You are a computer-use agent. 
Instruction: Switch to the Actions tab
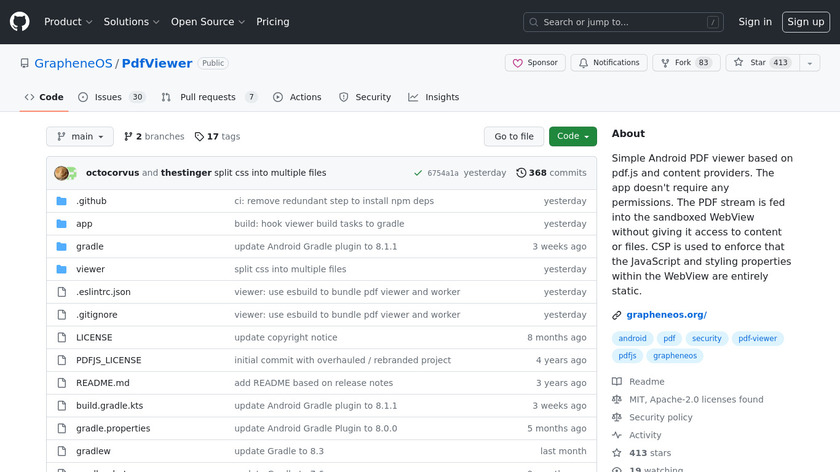coord(297,97)
